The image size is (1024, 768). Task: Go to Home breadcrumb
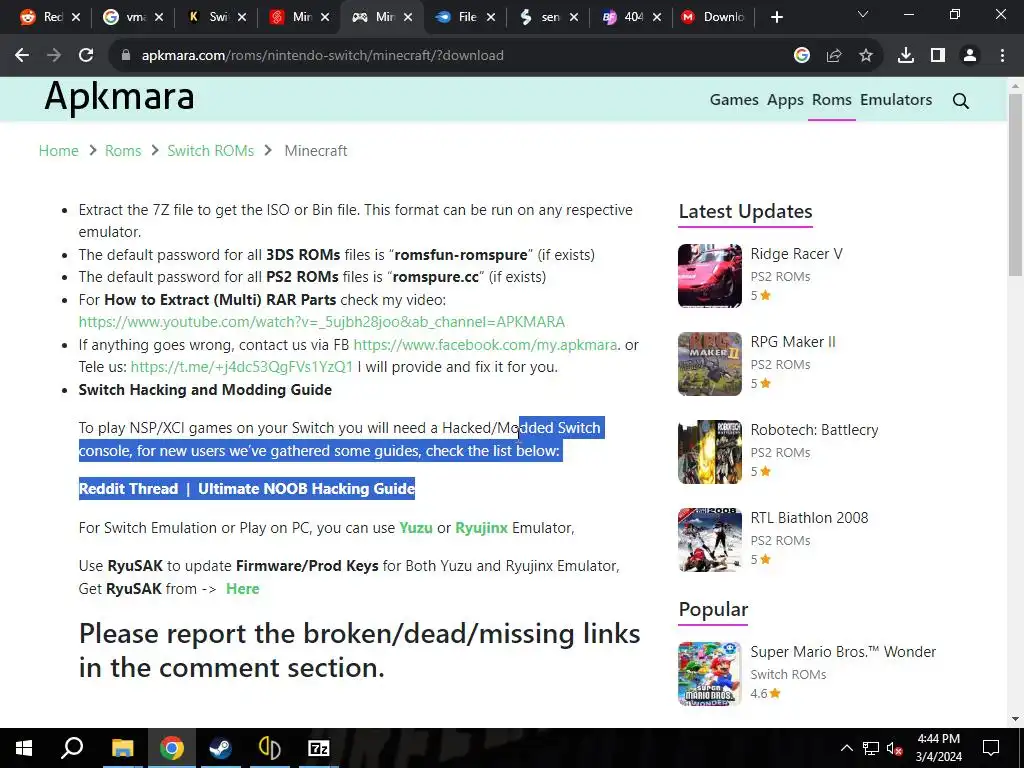58,151
